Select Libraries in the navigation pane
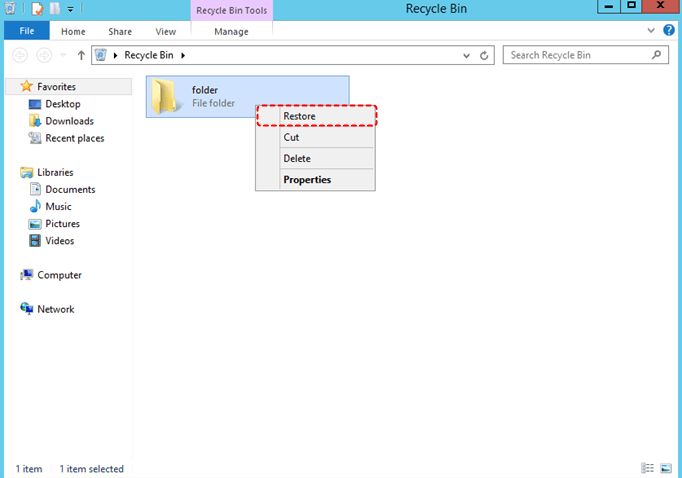The height and width of the screenshot is (478, 682). point(55,172)
